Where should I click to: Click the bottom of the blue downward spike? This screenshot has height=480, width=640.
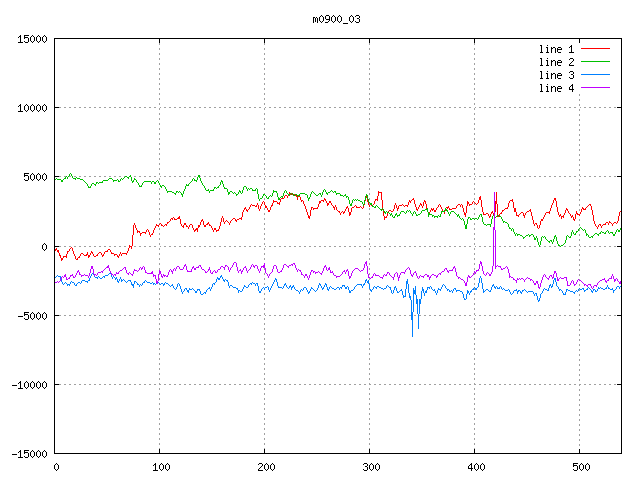412,336
